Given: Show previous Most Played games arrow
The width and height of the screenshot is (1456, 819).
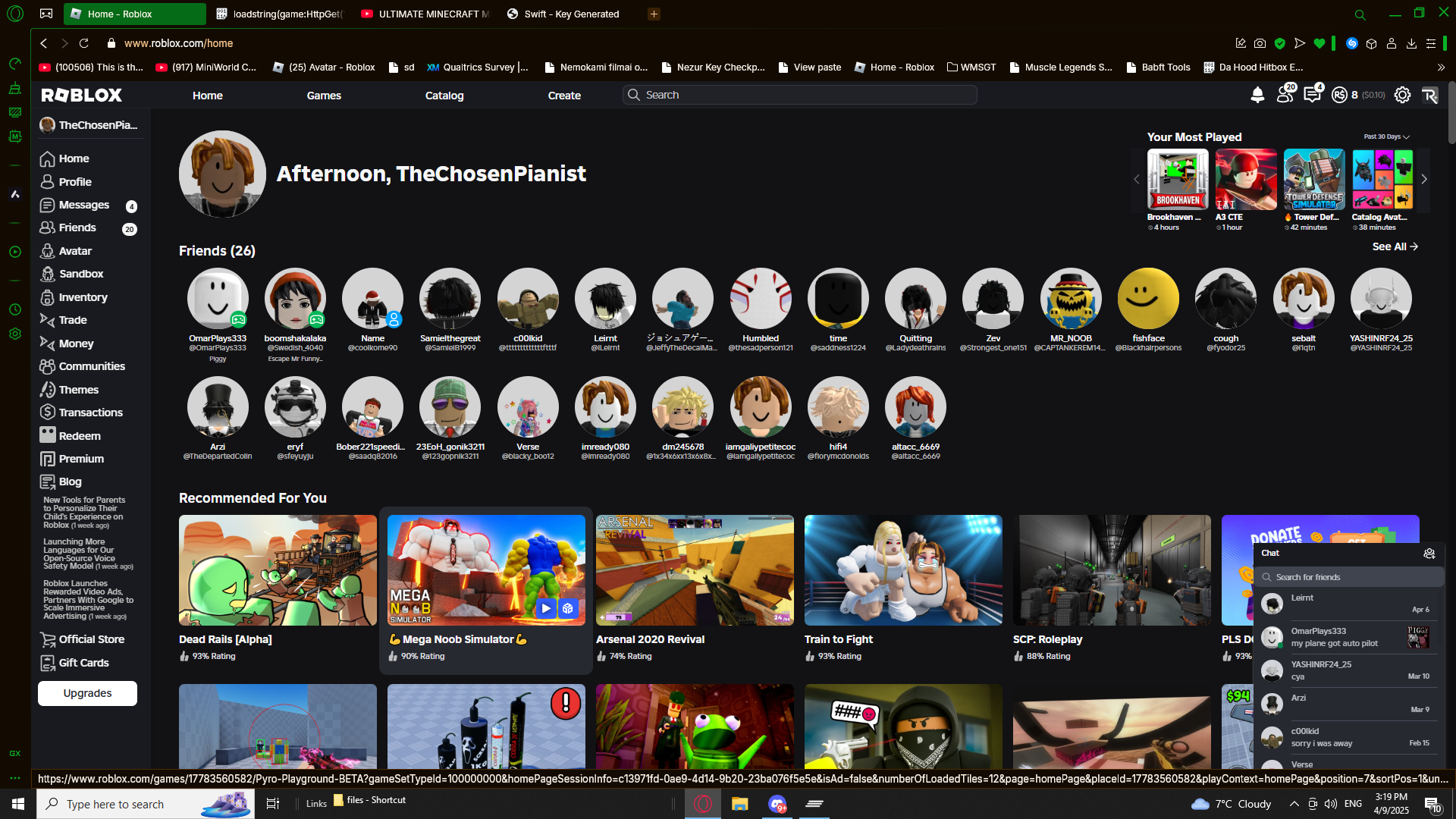Looking at the screenshot, I should (x=1136, y=180).
